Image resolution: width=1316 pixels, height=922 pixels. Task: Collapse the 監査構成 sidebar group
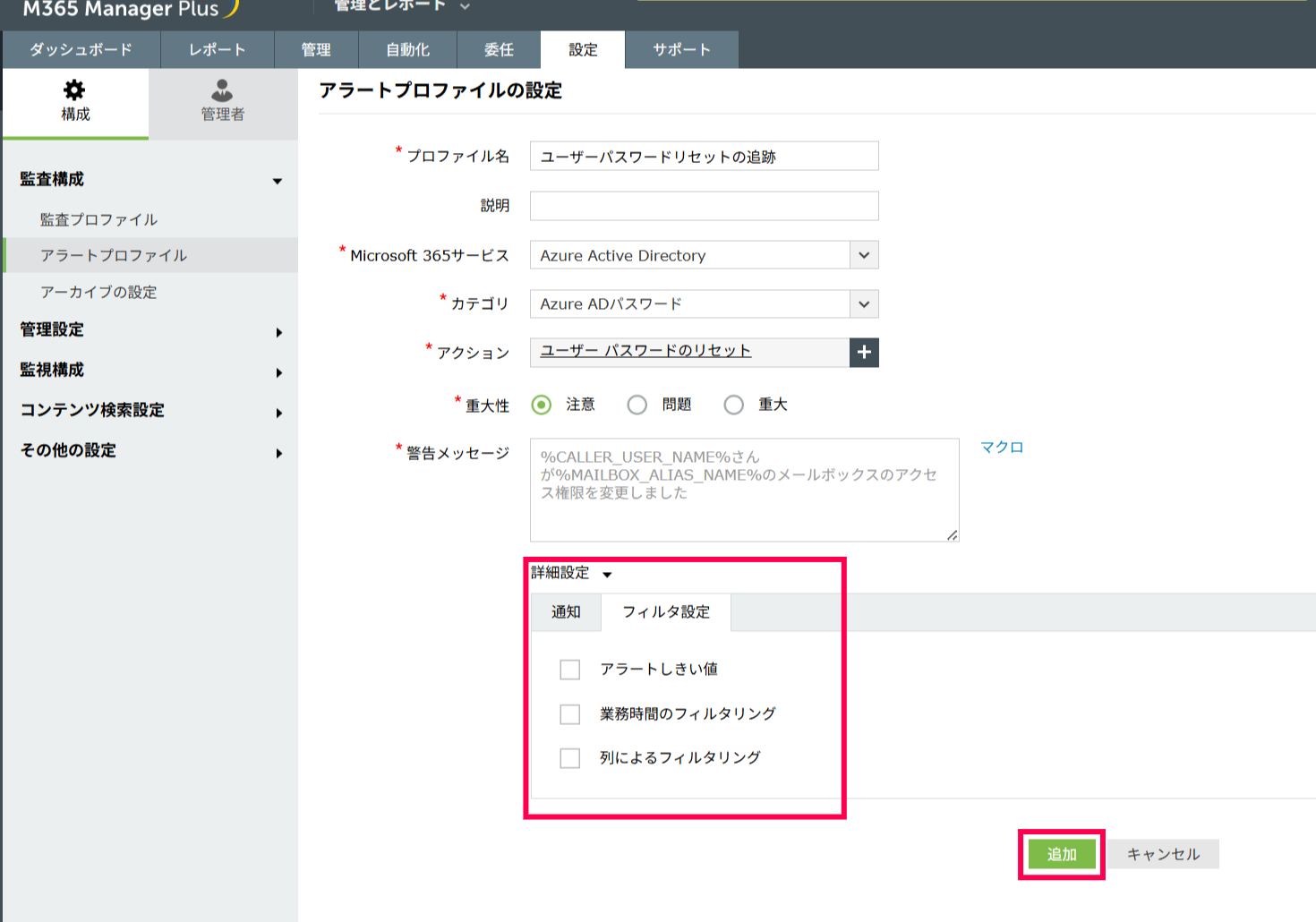(150, 180)
